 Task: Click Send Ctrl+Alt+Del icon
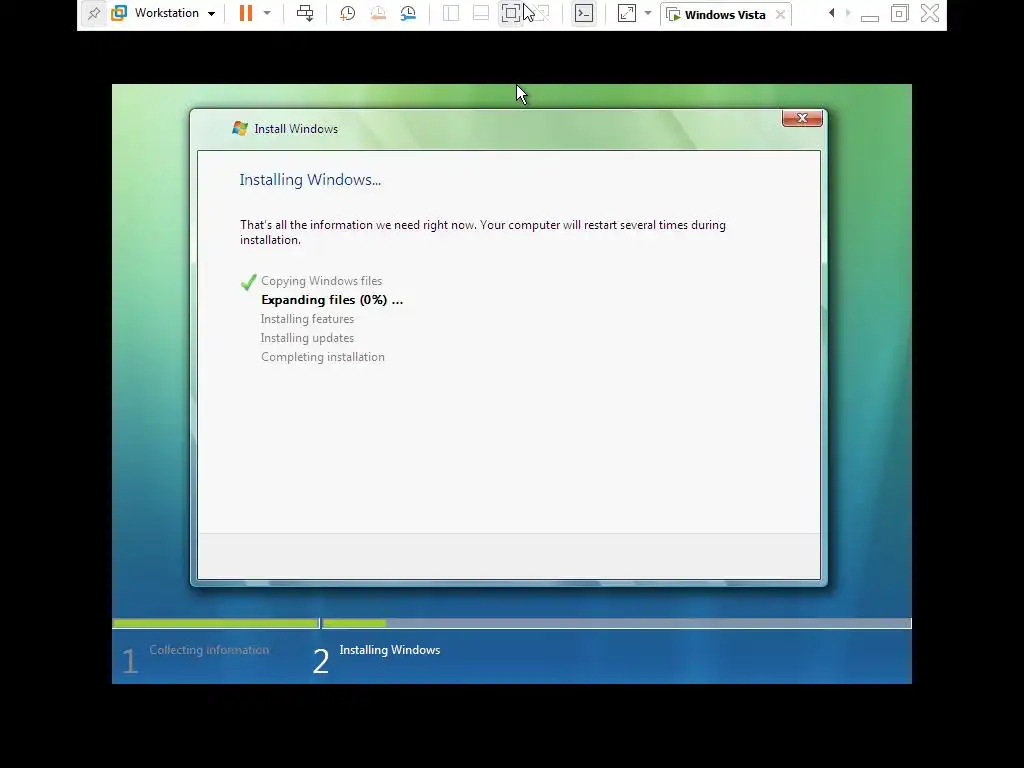tap(305, 13)
